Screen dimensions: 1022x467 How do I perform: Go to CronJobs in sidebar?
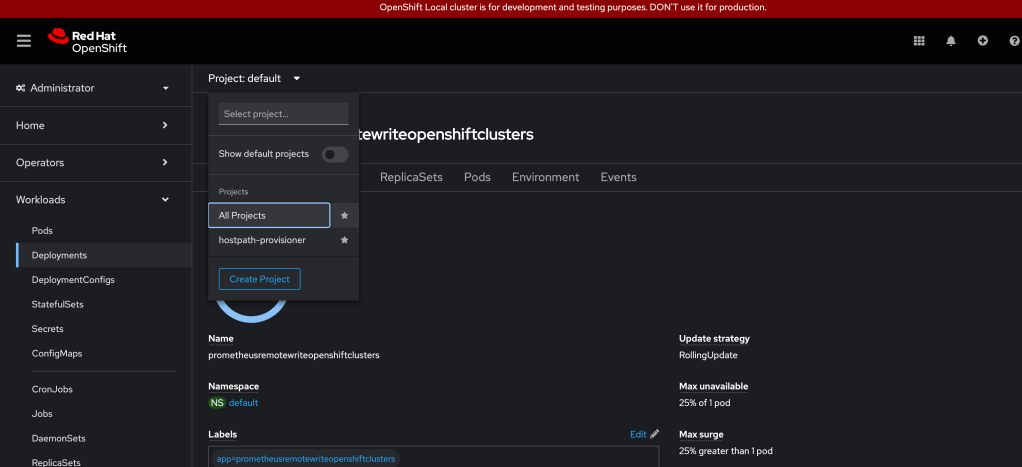coord(52,389)
